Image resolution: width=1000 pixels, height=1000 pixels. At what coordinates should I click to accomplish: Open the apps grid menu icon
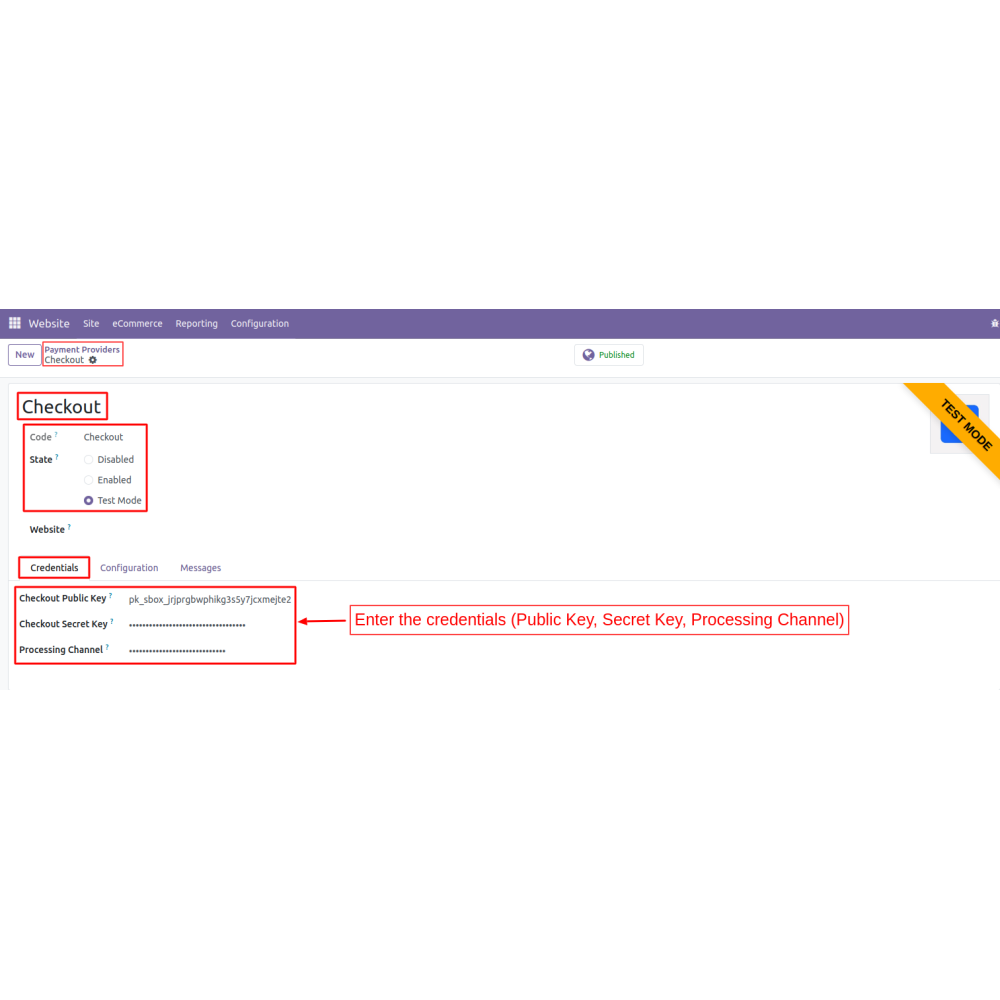coord(15,323)
